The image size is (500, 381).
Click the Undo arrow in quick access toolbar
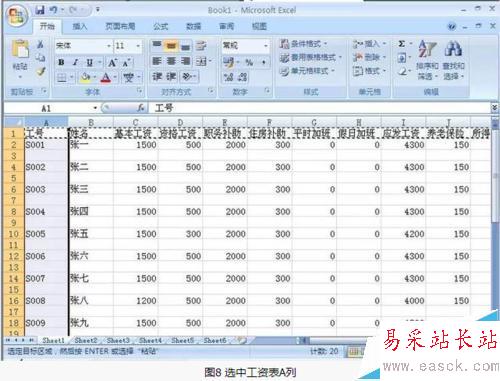54,10
